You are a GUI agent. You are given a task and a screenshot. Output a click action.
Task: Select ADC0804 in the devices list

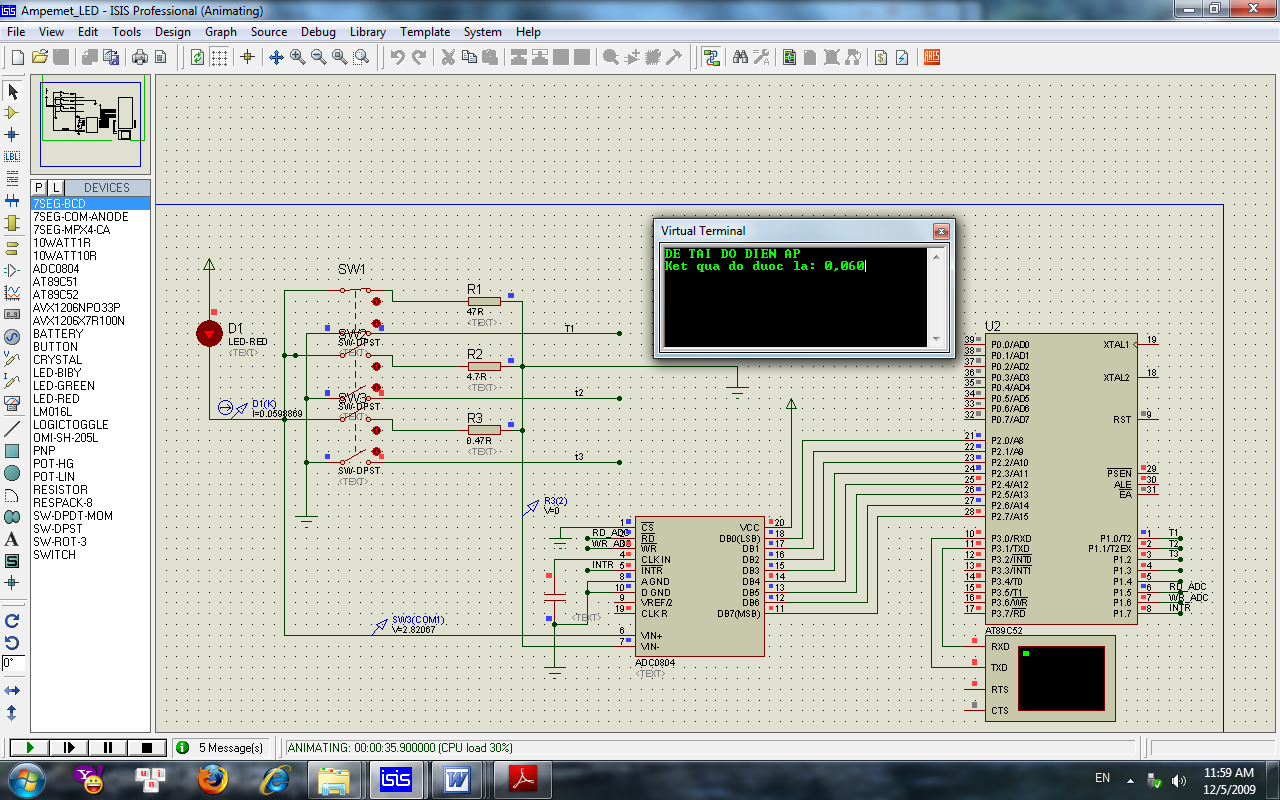click(56, 269)
